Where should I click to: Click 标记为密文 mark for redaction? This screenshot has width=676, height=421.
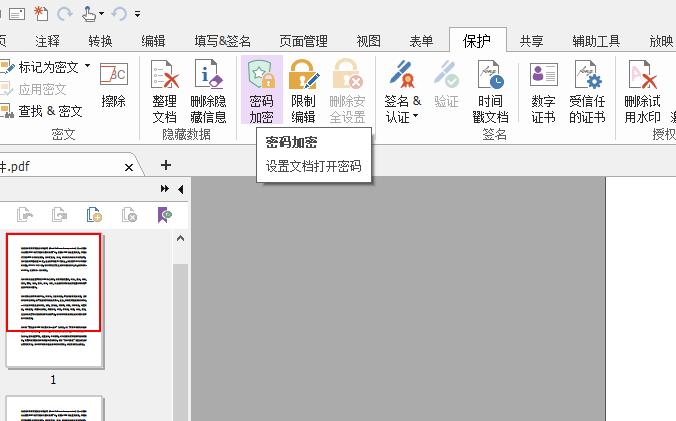tap(41, 67)
